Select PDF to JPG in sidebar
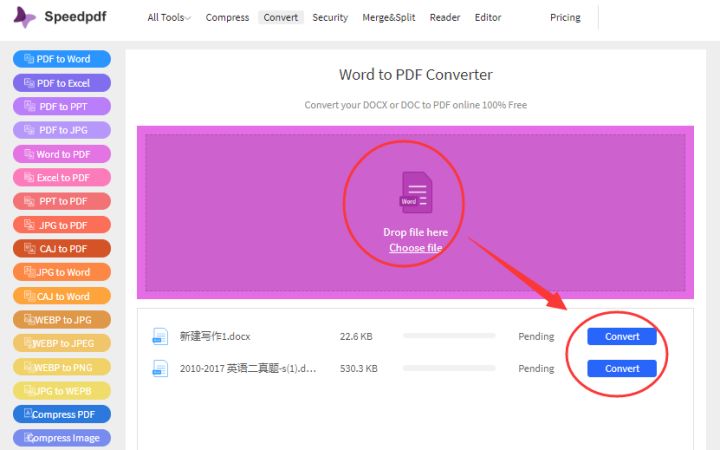This screenshot has height=450, width=720. point(62,130)
